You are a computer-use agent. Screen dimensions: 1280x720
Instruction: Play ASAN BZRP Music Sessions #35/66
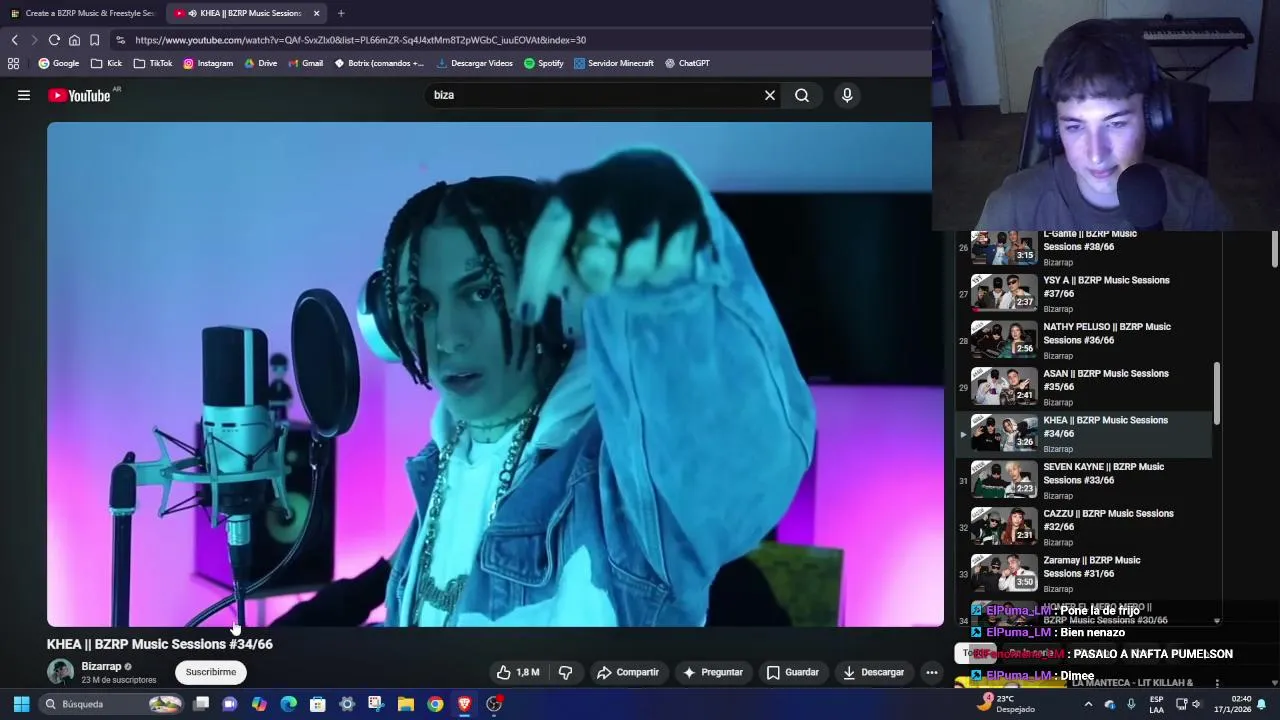coord(1085,387)
